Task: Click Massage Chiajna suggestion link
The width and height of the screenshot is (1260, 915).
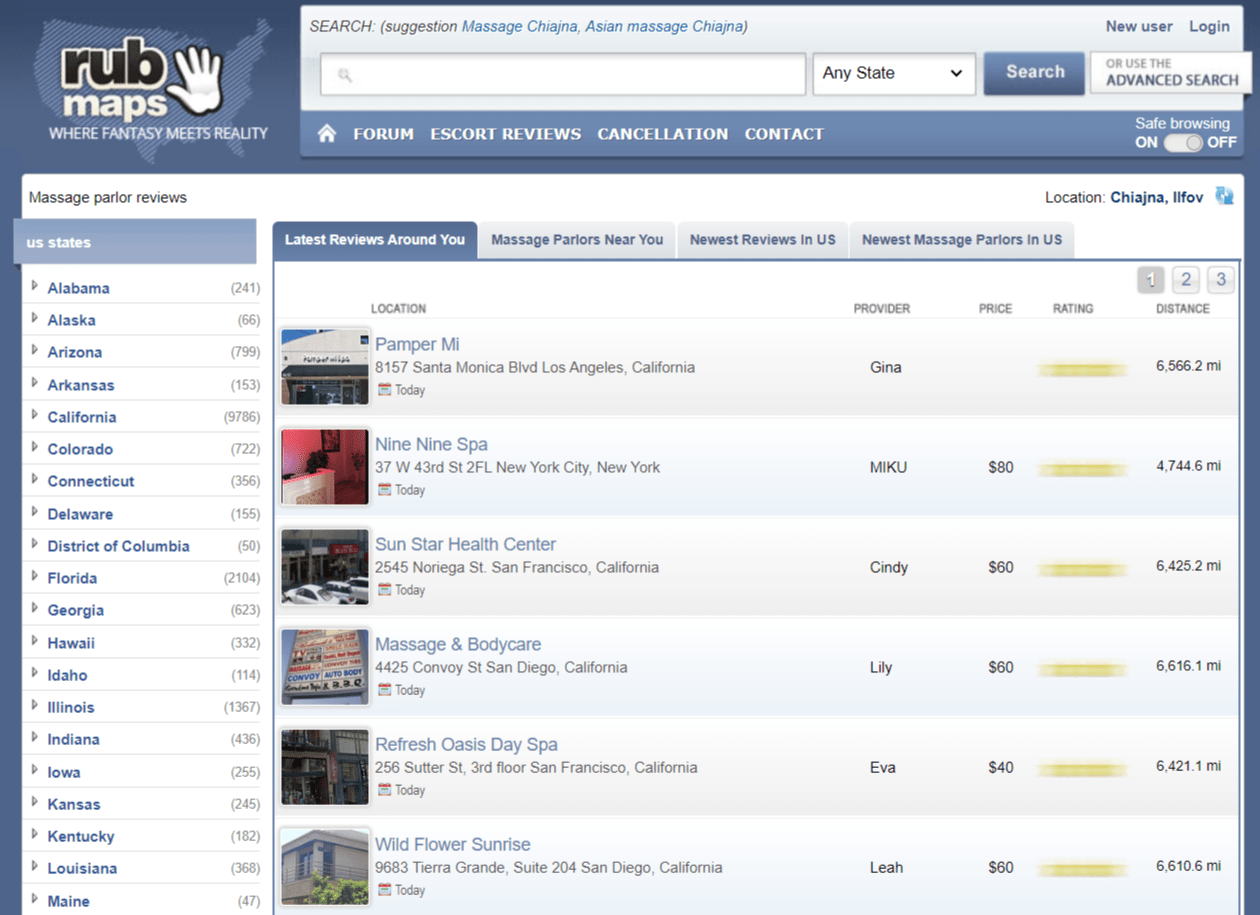Action: [518, 27]
